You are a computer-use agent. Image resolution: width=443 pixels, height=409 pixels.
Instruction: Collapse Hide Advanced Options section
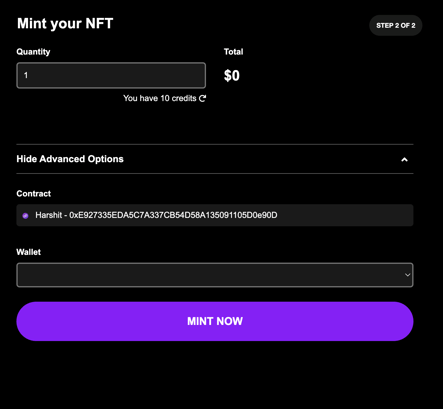click(215, 159)
